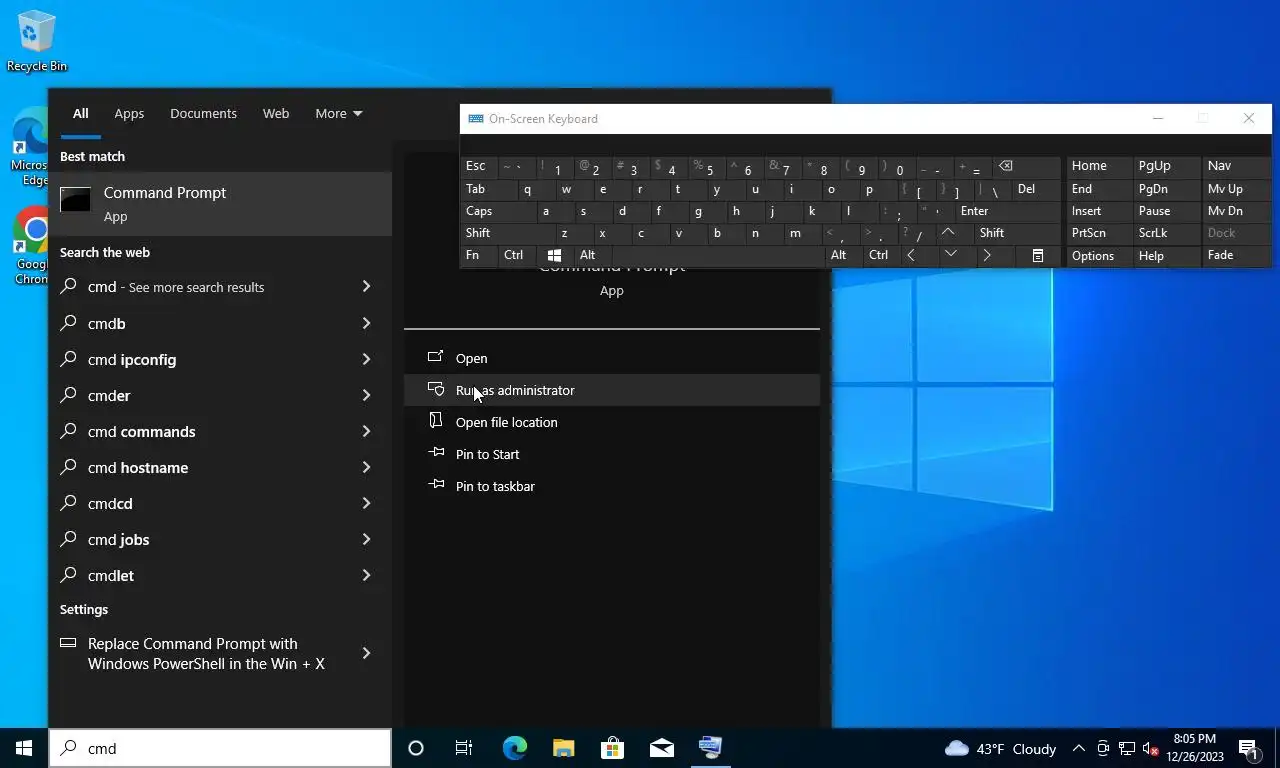Toggle the Fade key on the On-Screen Keyboard

[1235, 255]
